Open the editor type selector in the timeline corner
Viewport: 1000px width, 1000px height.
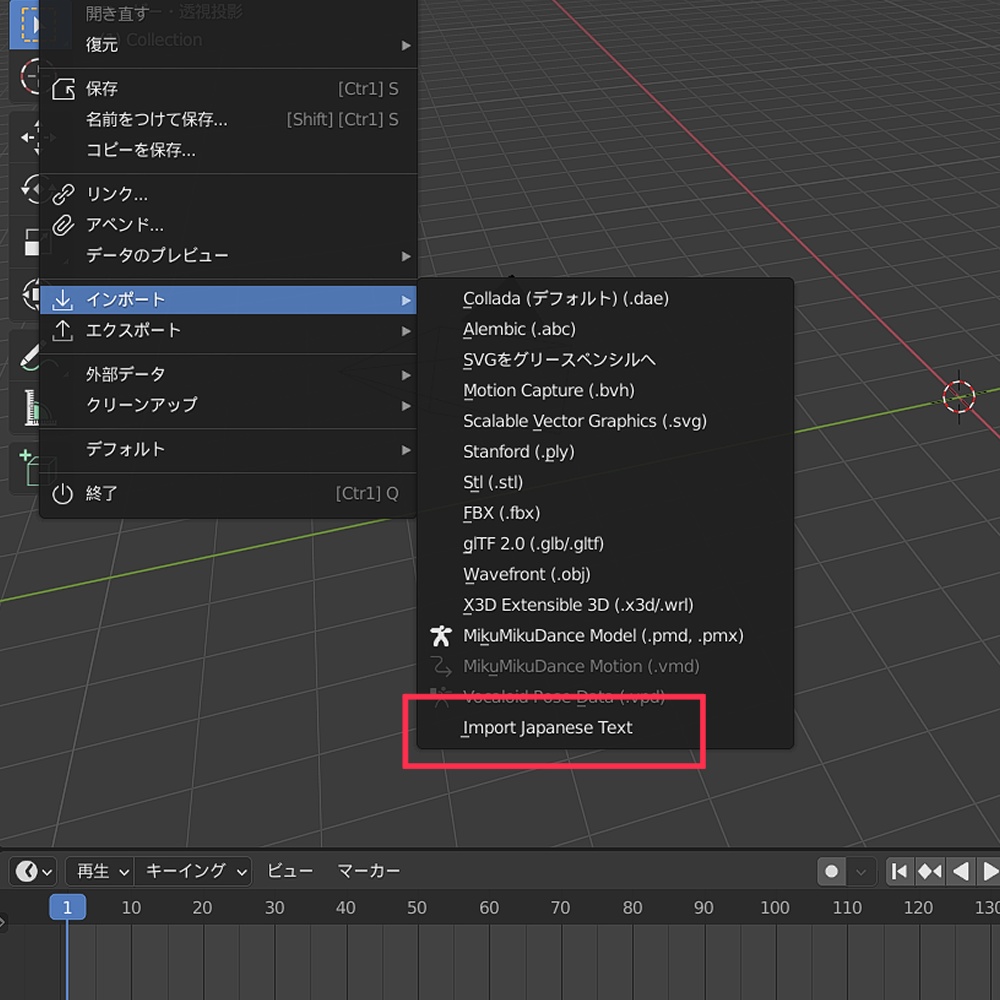pyautogui.click(x=30, y=871)
